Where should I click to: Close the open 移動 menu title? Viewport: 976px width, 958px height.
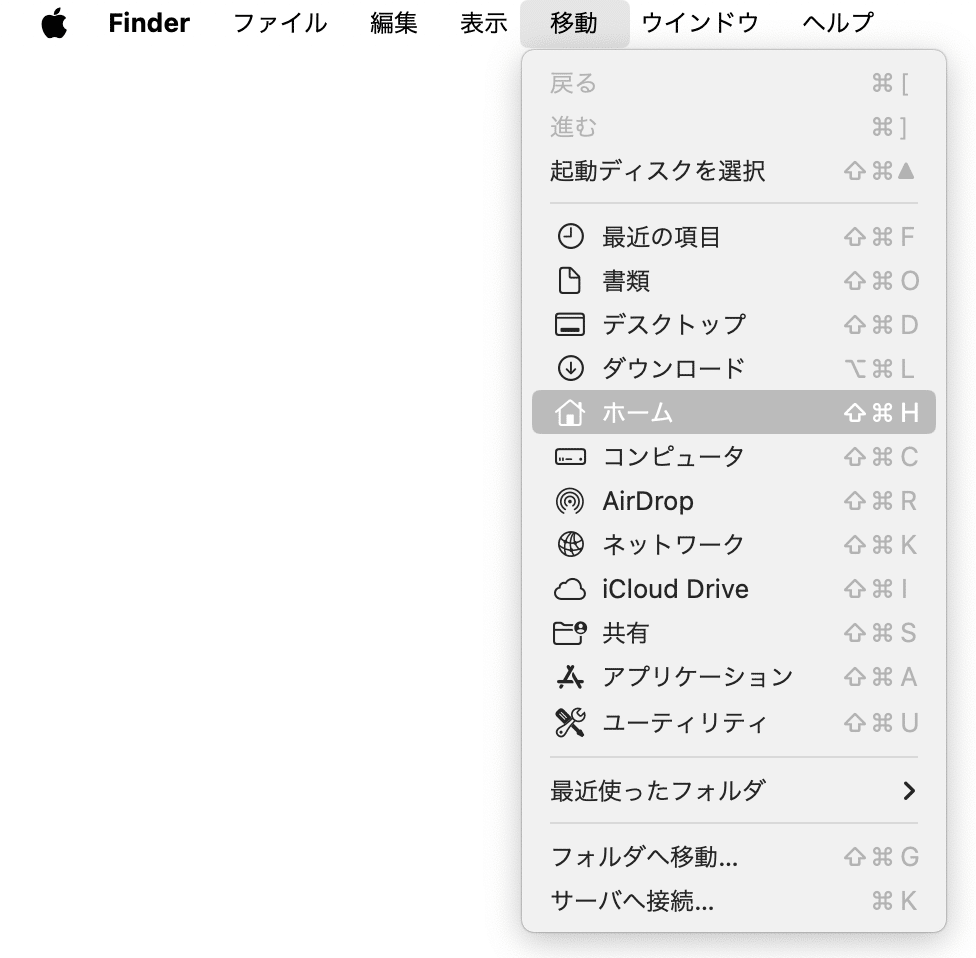[574, 23]
